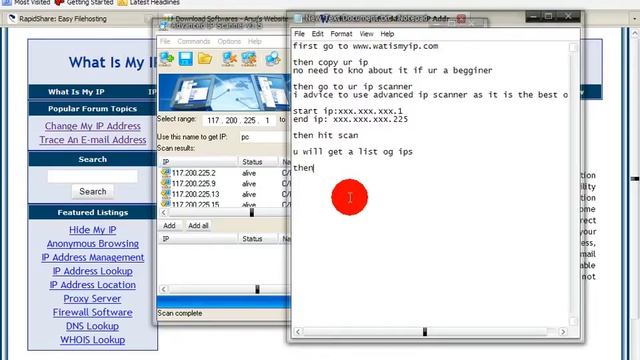The image size is (640, 360).
Task: Open Options menu in Advanced IP Scanner
Action: tap(229, 42)
